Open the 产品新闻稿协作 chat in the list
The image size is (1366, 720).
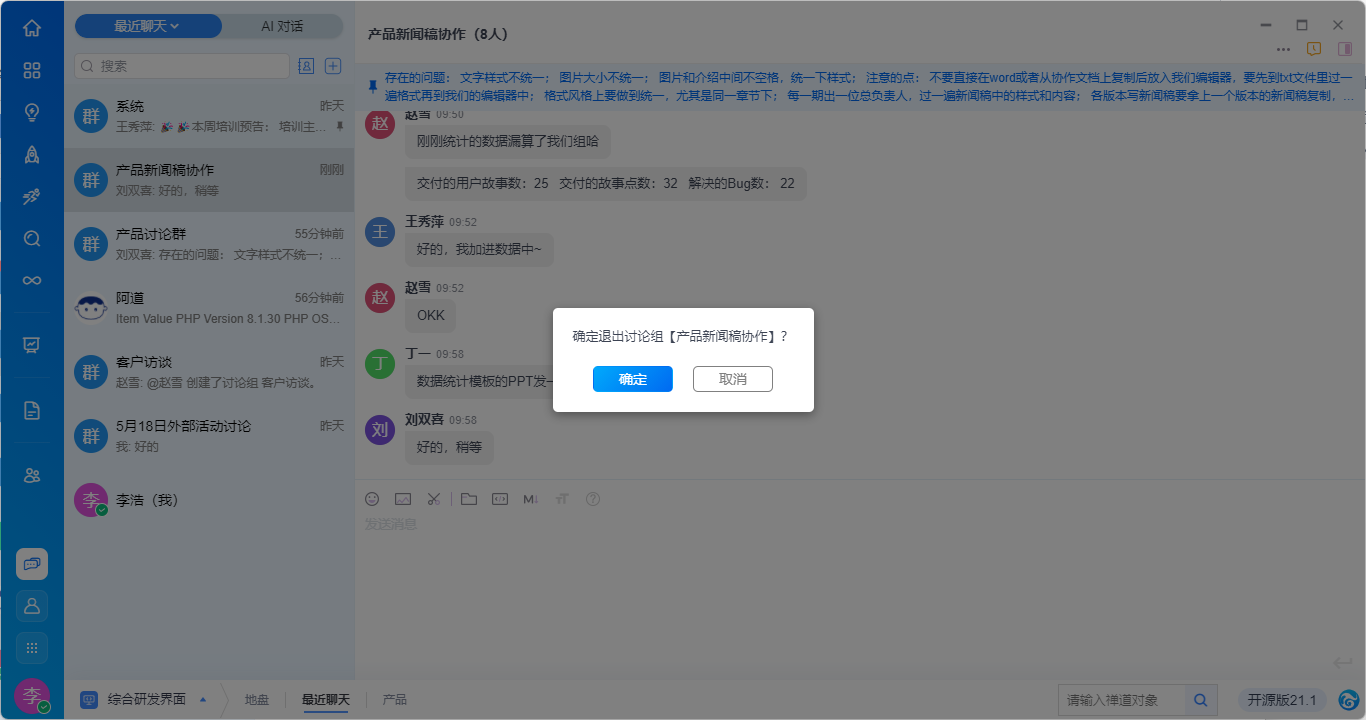209,180
